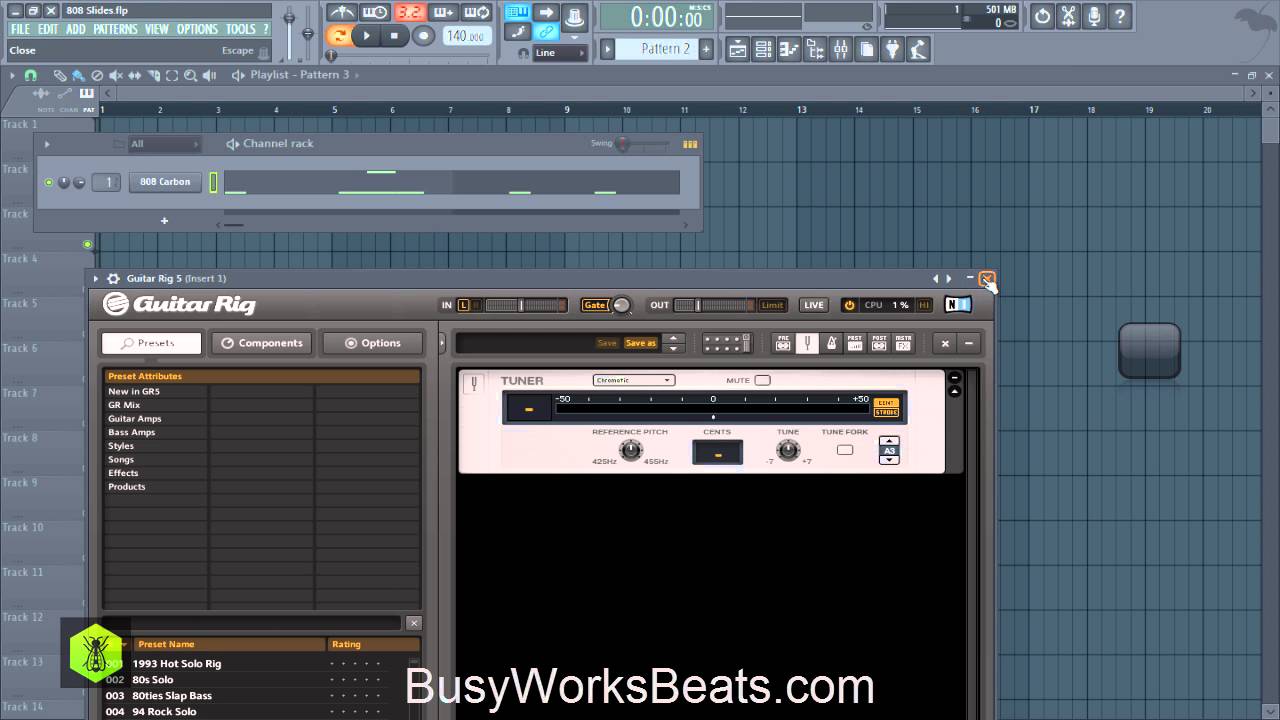
Task: Open the audio editor scissors icon
Action: click(1069, 16)
